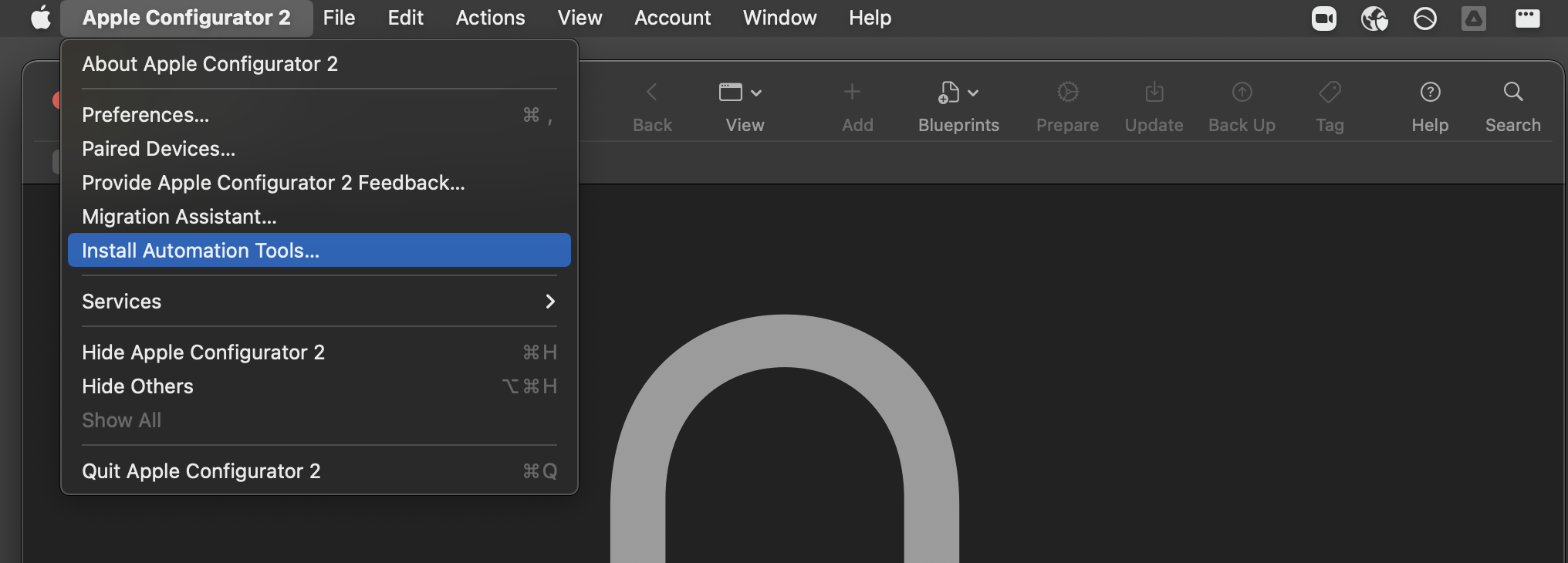This screenshot has width=1568, height=563.
Task: Click the Update toolbar icon
Action: click(x=1154, y=92)
